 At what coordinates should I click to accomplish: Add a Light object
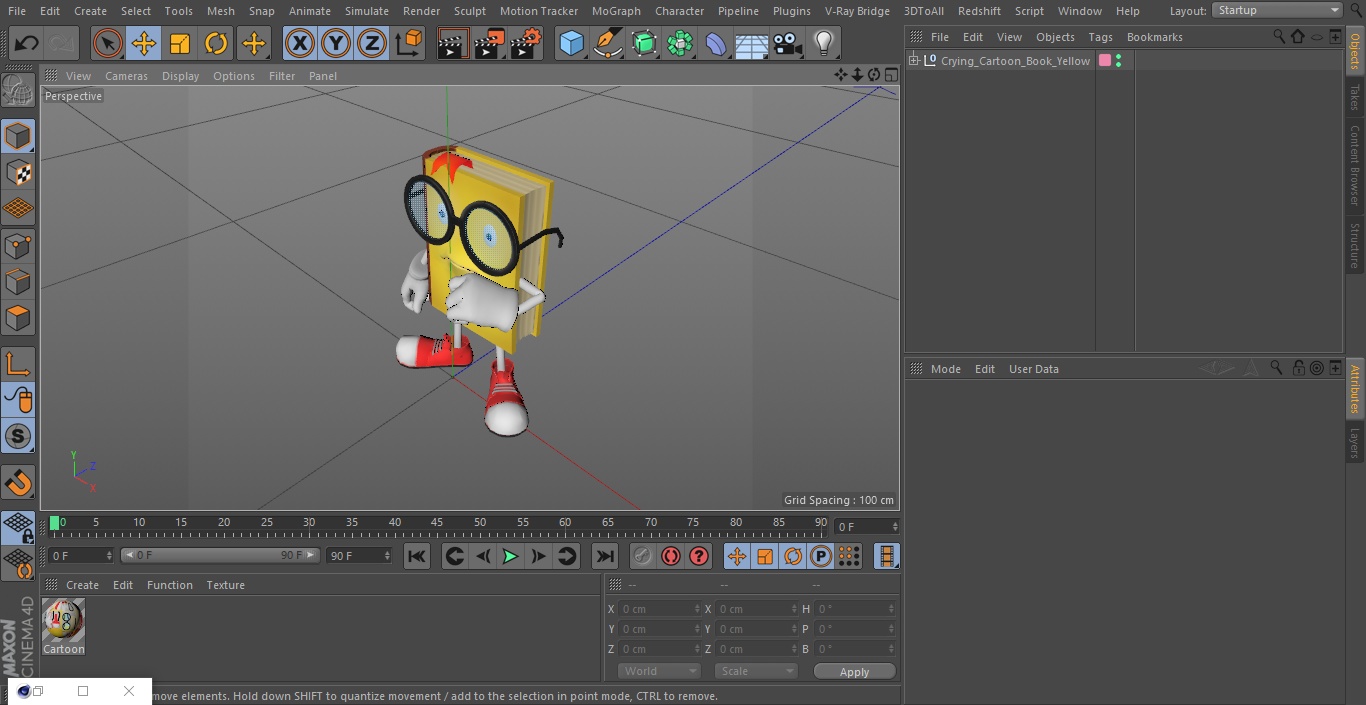[x=823, y=43]
